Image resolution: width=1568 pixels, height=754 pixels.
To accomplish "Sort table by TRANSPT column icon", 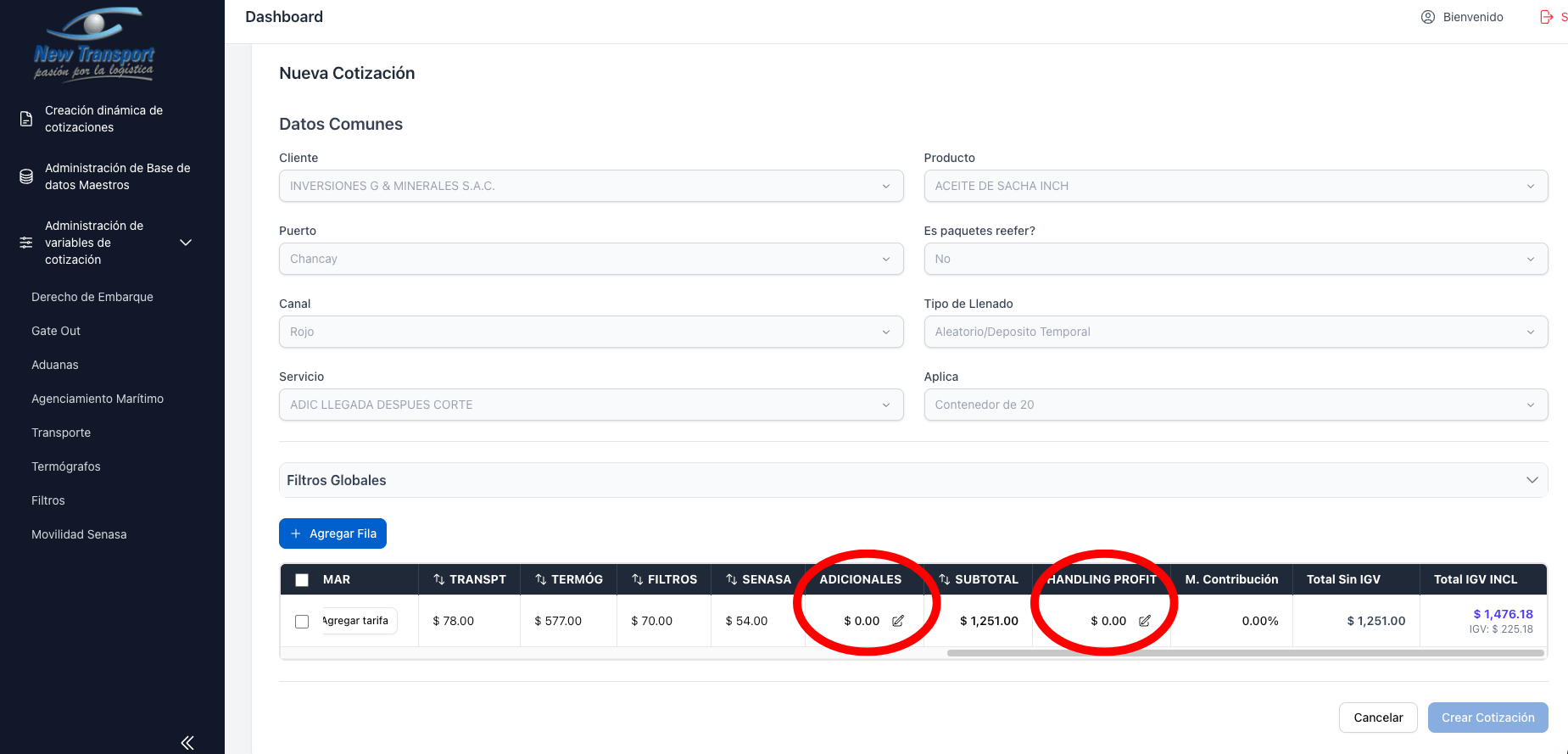I will [439, 579].
